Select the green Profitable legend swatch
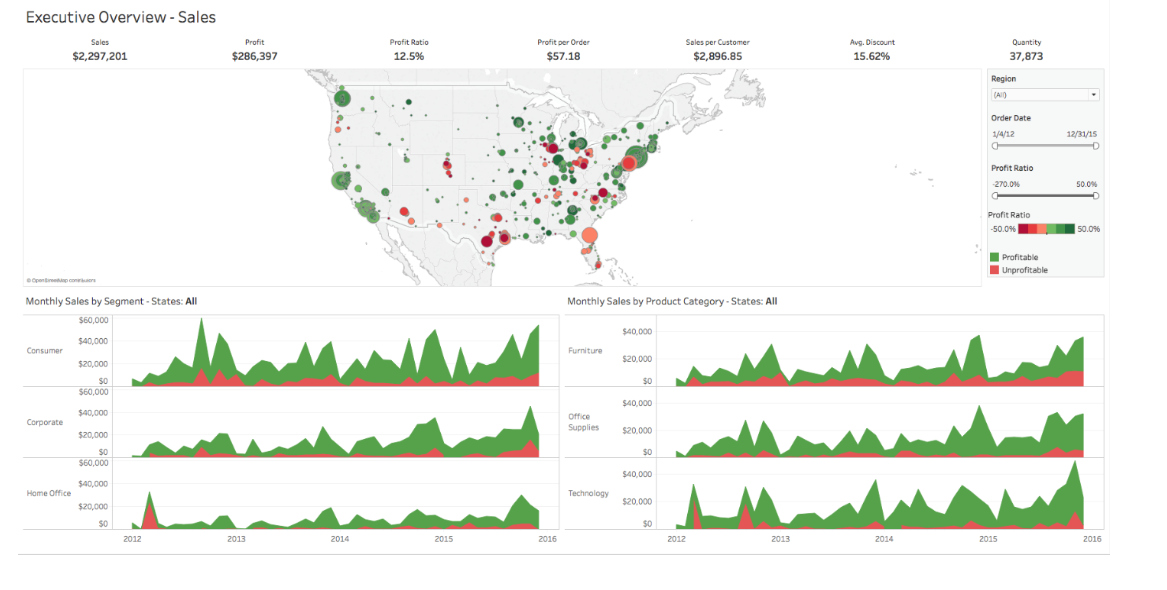1167x590 pixels. click(995, 257)
